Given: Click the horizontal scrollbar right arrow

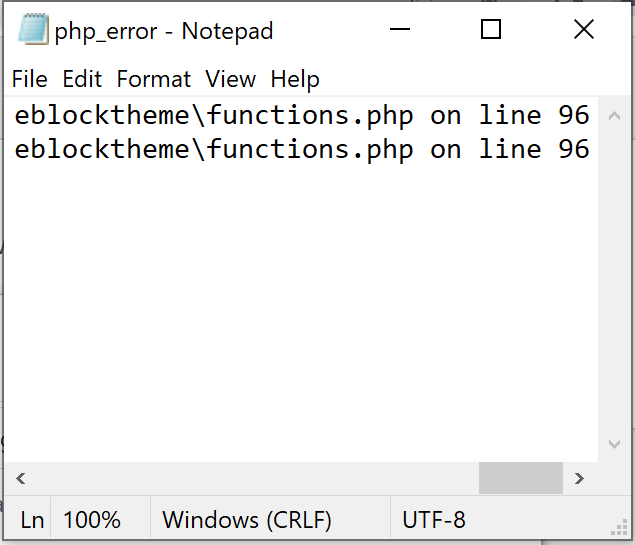Looking at the screenshot, I should pyautogui.click(x=580, y=479).
